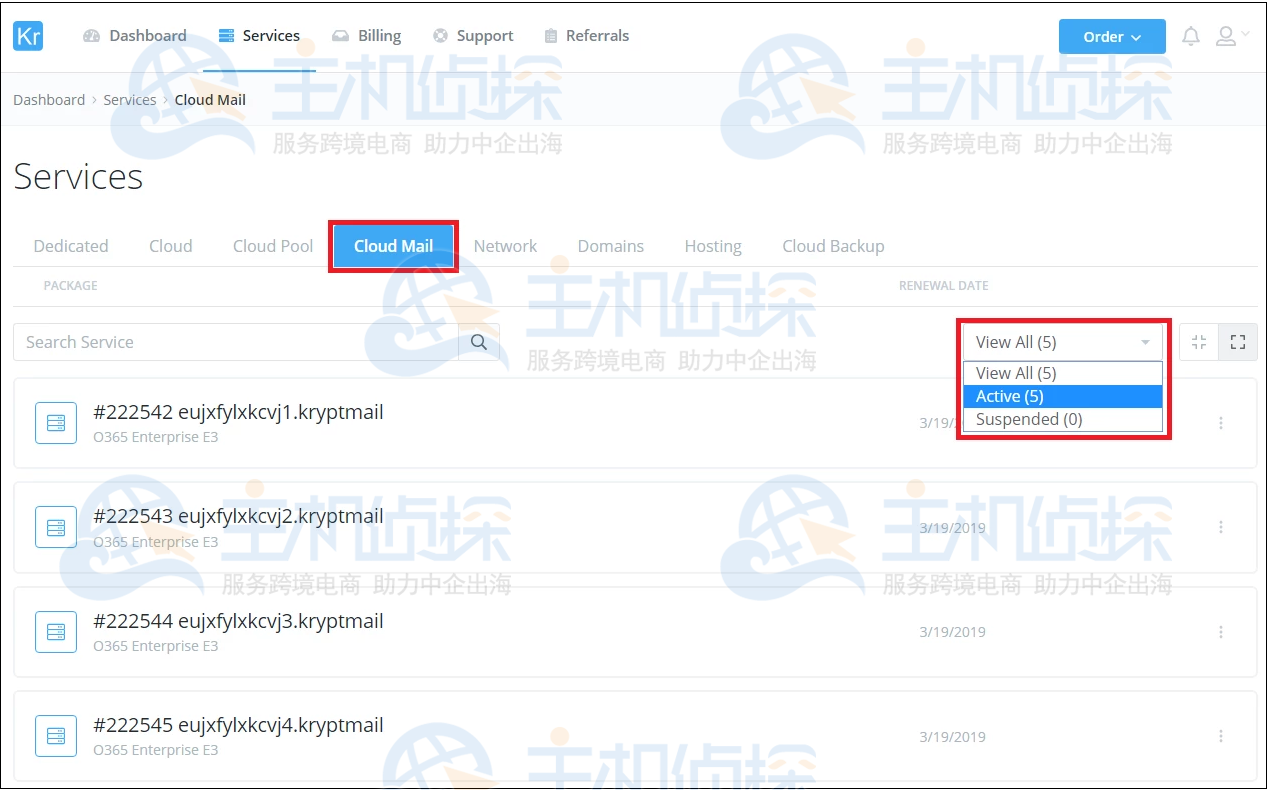Screen dimensions: 1268x790
Task: Open Support in top navigation
Action: pyautogui.click(x=473, y=36)
